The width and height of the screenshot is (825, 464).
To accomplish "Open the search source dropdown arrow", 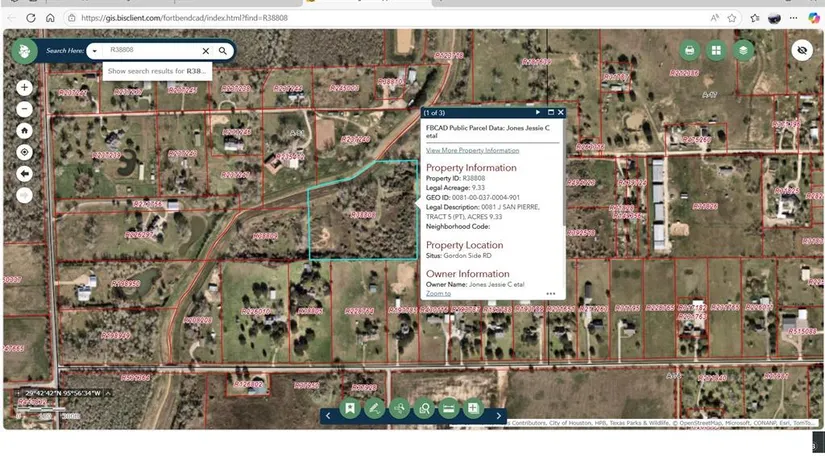I will pos(94,50).
